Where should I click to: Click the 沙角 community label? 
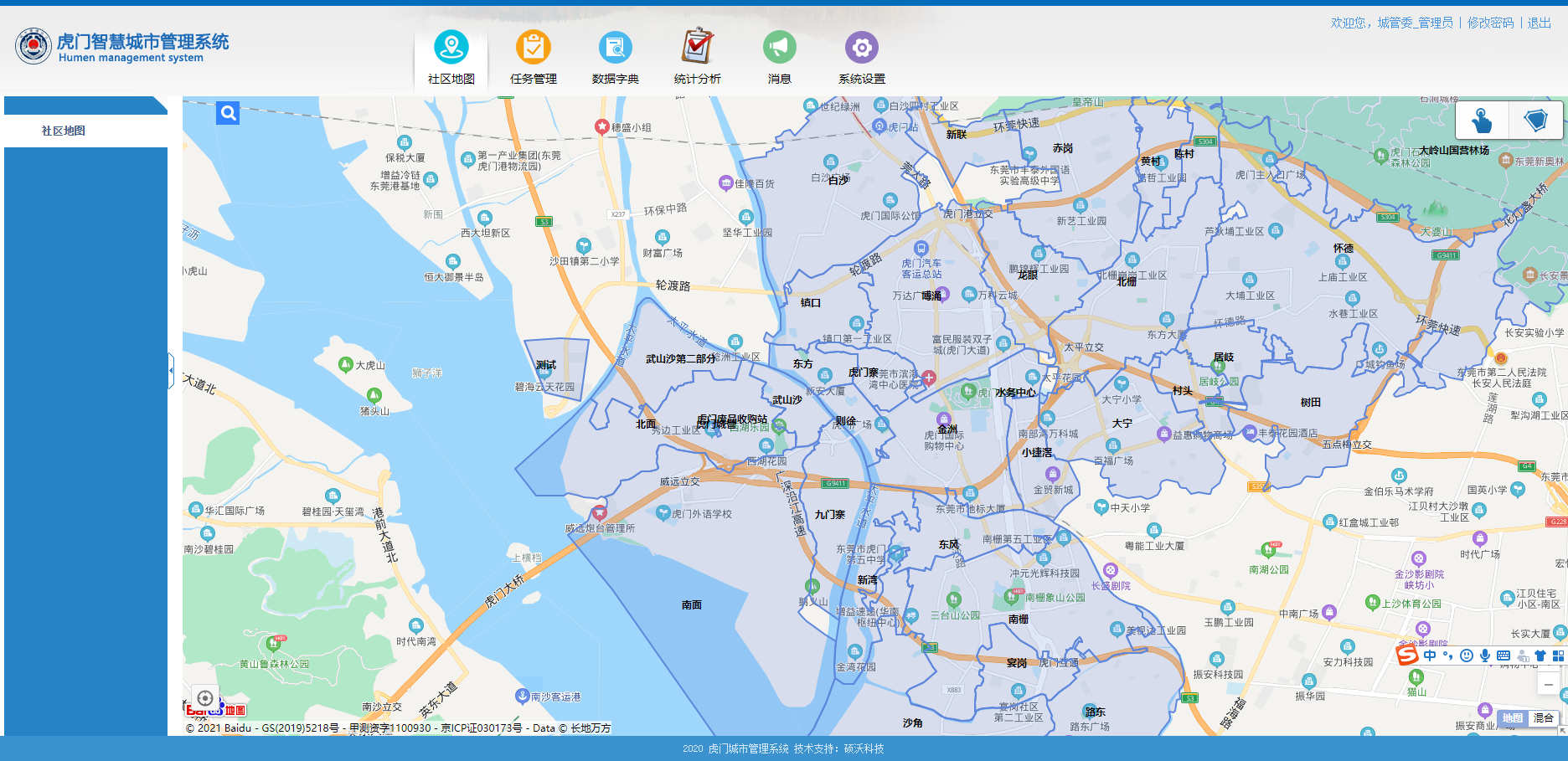pyautogui.click(x=913, y=723)
